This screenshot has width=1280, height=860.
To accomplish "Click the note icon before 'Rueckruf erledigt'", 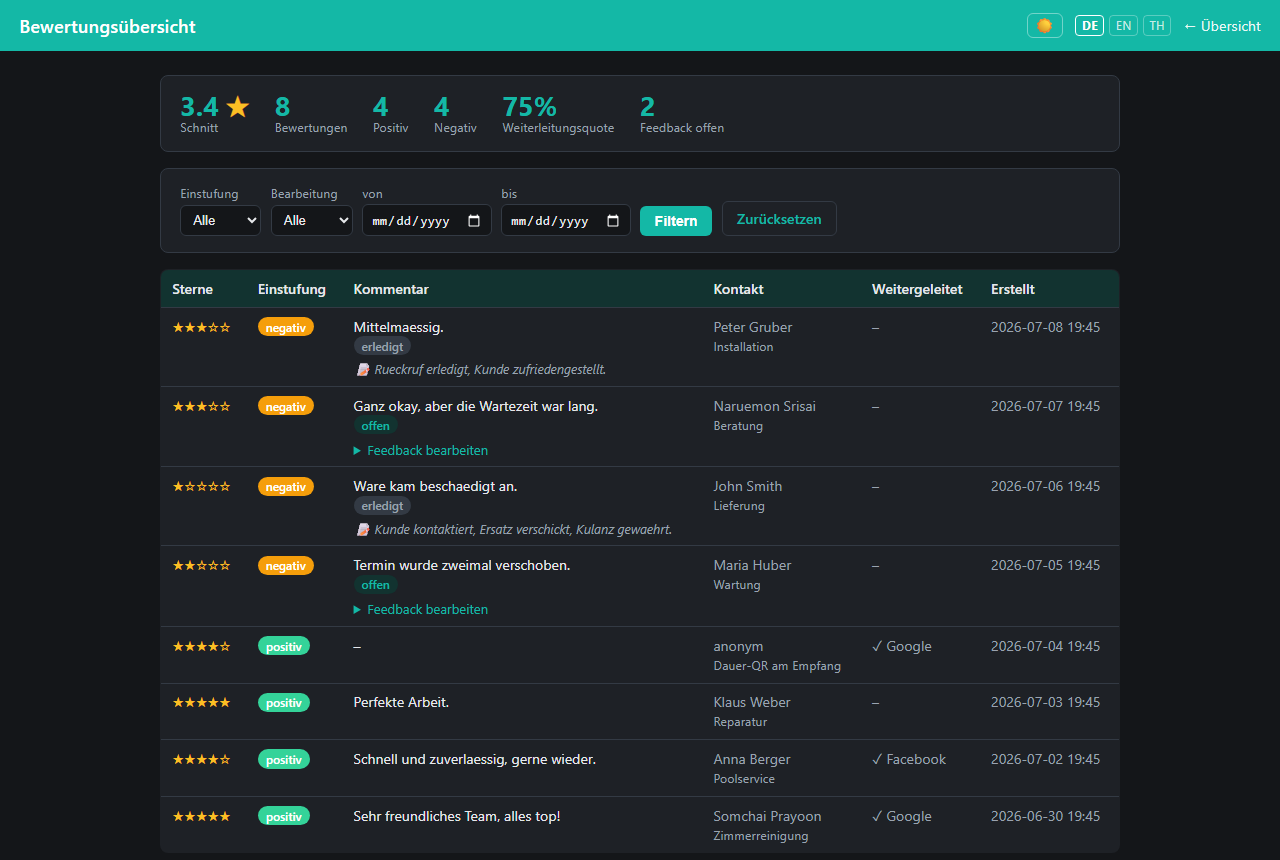I will pyautogui.click(x=363, y=369).
